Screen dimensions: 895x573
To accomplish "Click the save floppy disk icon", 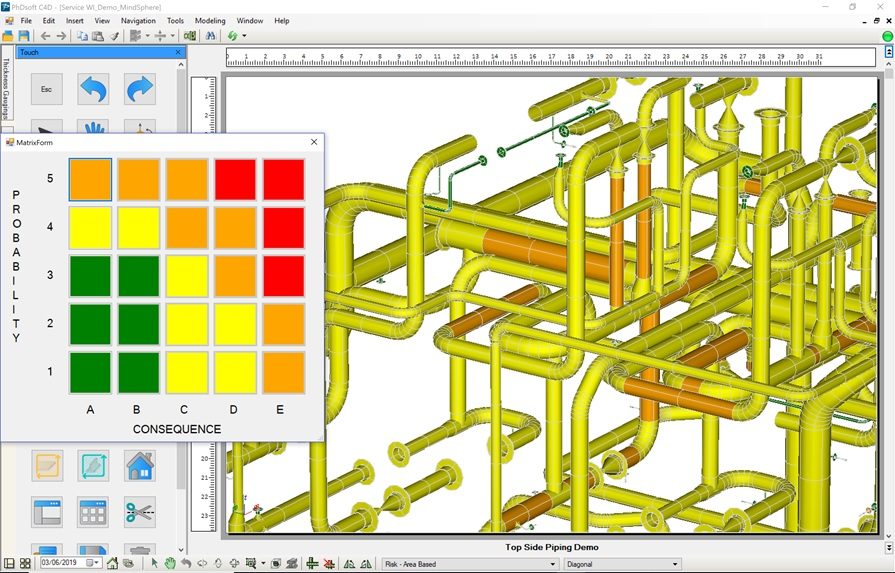I will (x=23, y=36).
